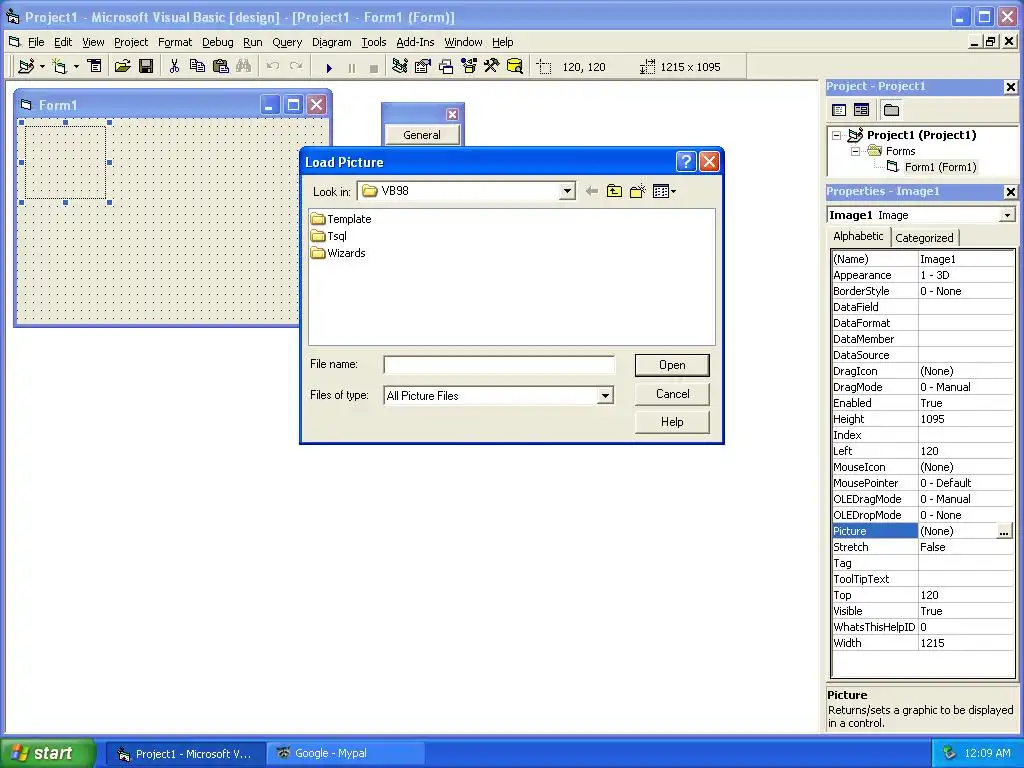Collapse Project1 (Project1) tree node
Screen dimensions: 1024x768
coord(837,135)
